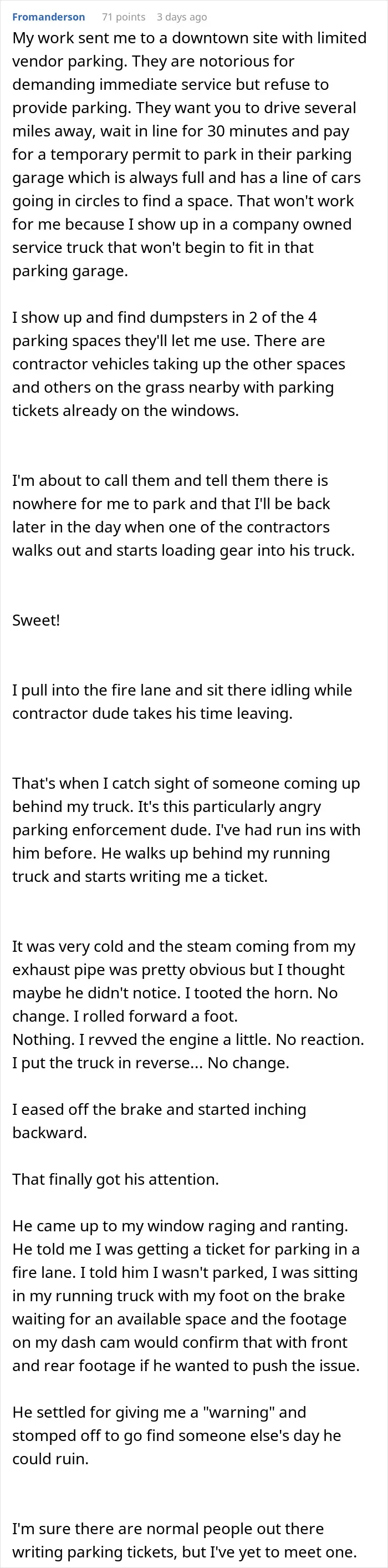Click the 71 points score label

click(x=124, y=17)
